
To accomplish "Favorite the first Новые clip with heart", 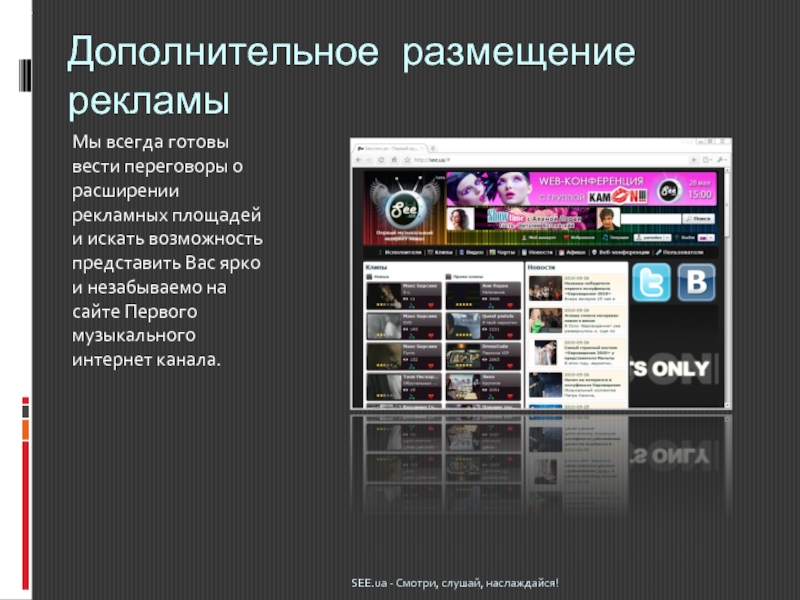I will tap(431, 305).
